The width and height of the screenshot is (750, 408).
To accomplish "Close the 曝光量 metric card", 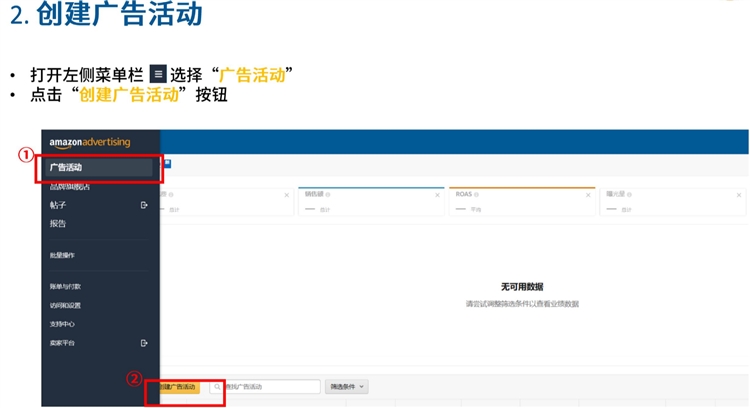I will [739, 195].
